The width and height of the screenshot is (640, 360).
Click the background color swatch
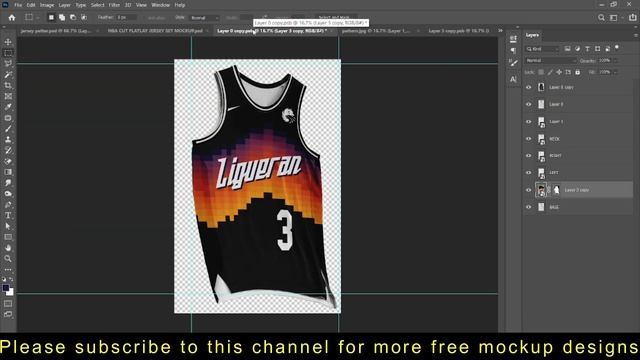10,292
